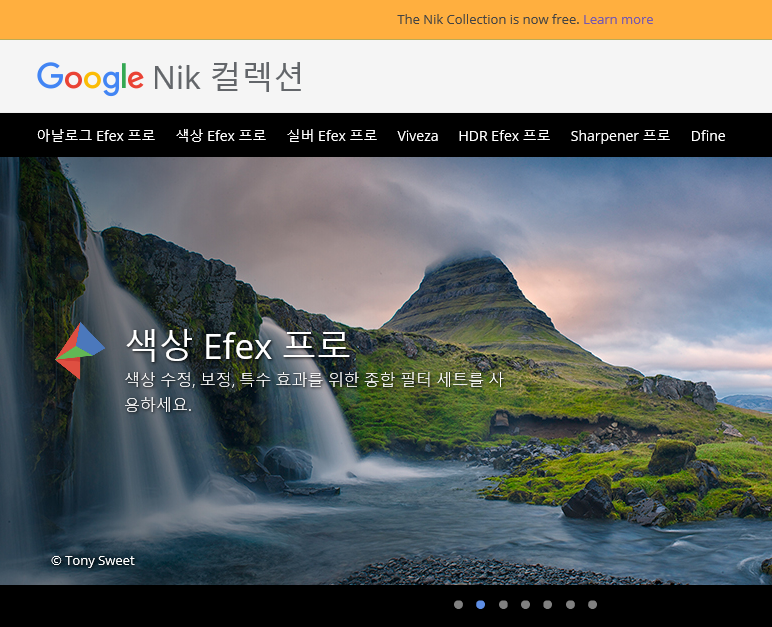772x627 pixels.
Task: Select 색상 Efex 프로 in navigation bar
Action: click(221, 136)
